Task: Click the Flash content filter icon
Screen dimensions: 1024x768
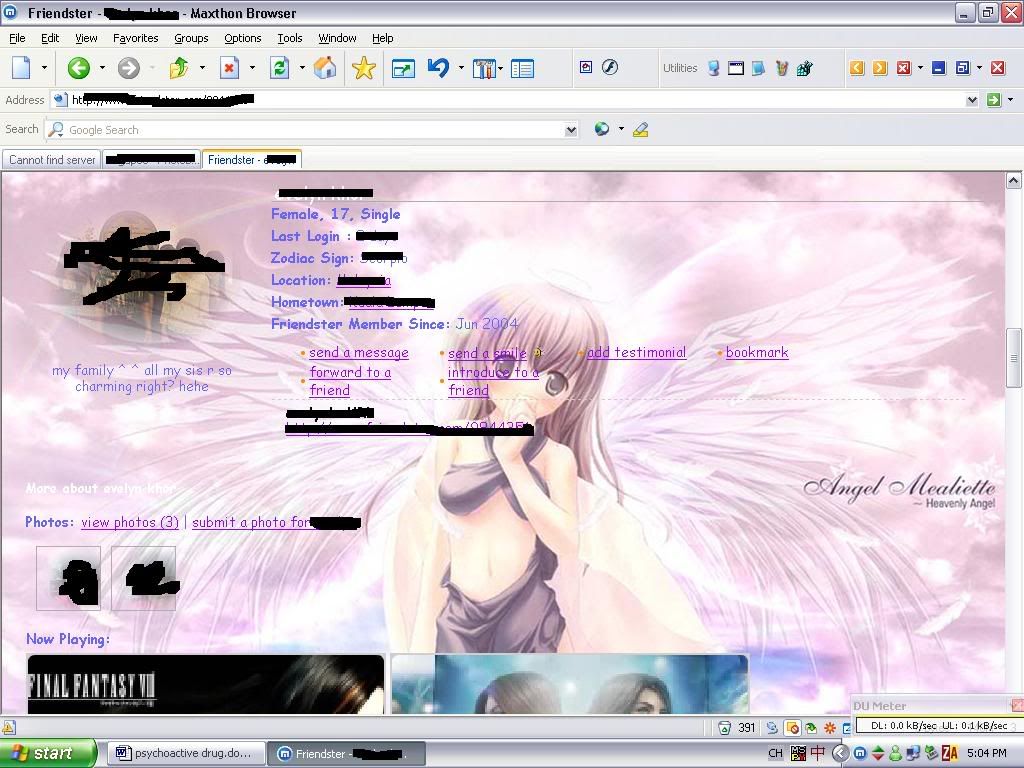Action: 610,67
